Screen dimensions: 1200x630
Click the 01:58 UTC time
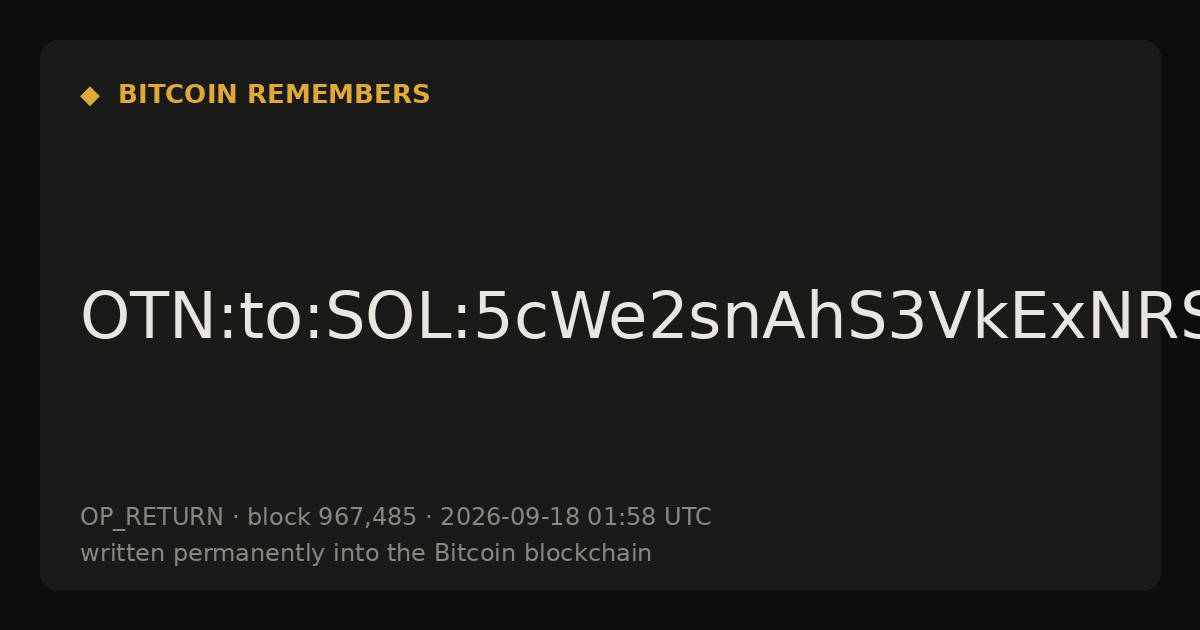pyautogui.click(x=649, y=518)
